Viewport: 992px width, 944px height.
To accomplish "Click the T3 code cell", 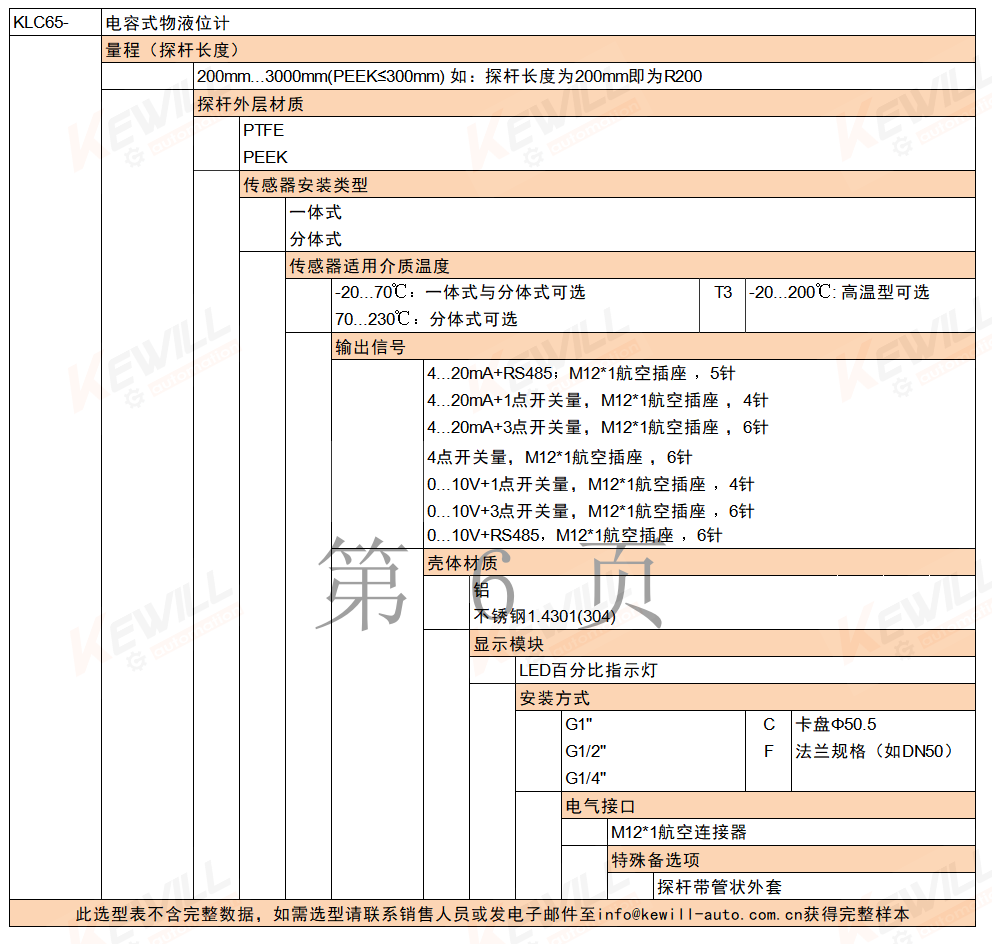I will click(722, 292).
